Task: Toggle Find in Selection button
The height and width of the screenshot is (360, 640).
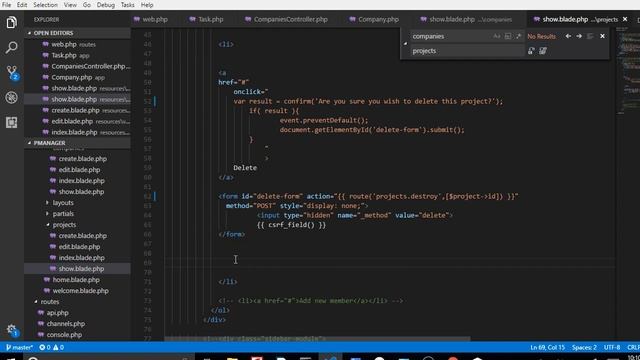Action: pyautogui.click(x=590, y=36)
